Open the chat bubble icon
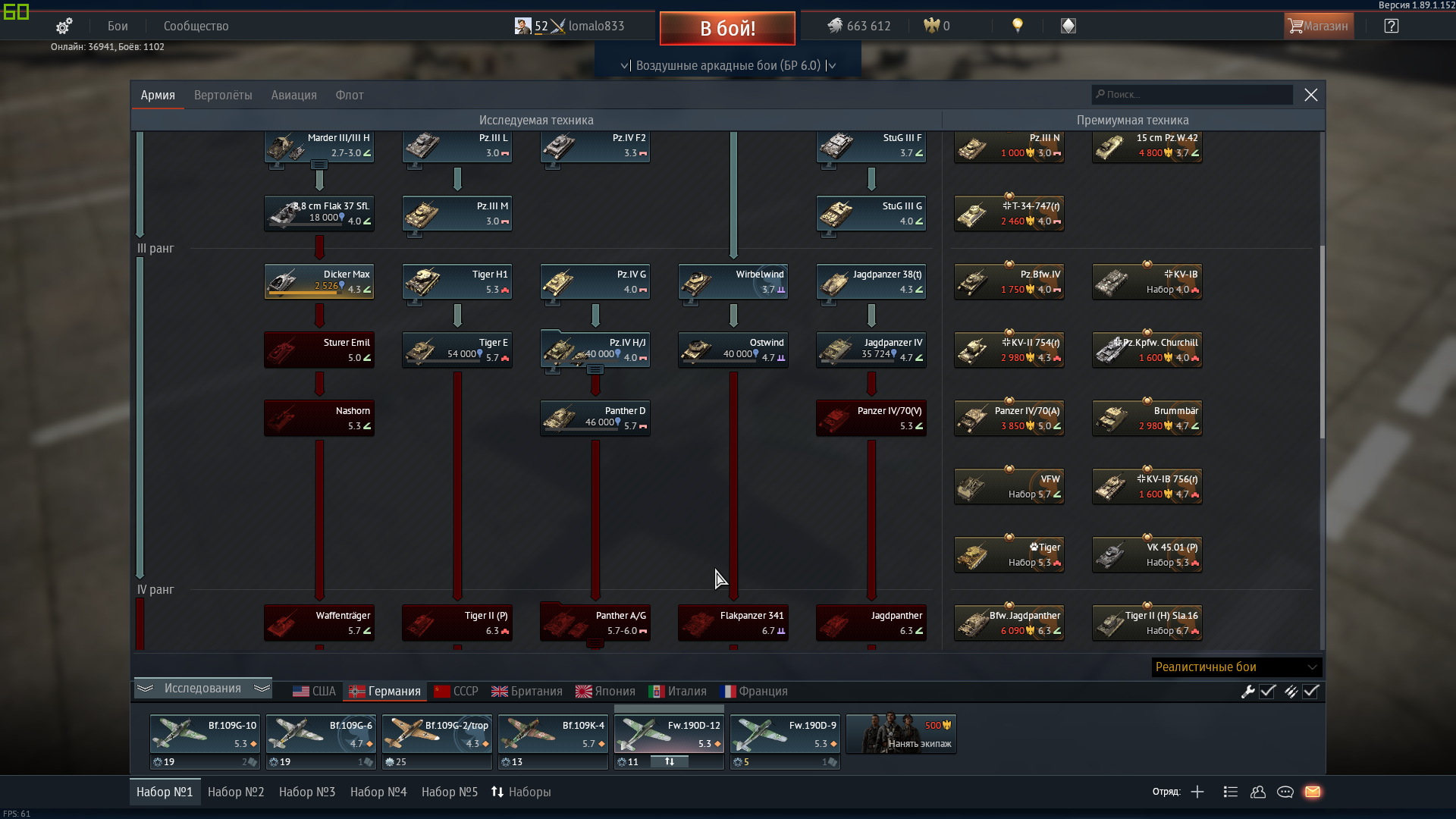The width and height of the screenshot is (1456, 819). pos(1285,792)
